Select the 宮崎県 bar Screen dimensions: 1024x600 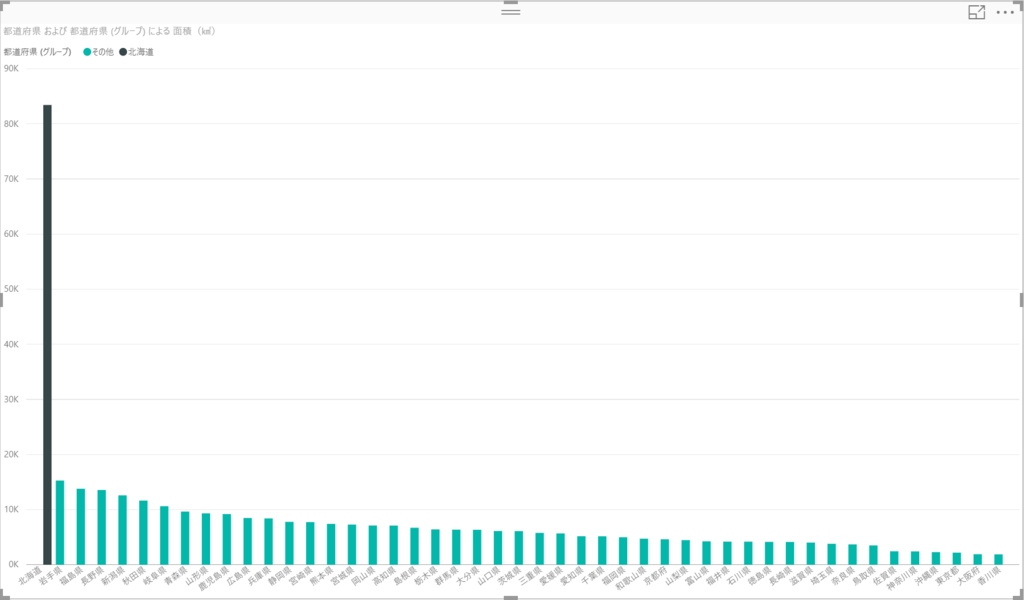(x=310, y=543)
